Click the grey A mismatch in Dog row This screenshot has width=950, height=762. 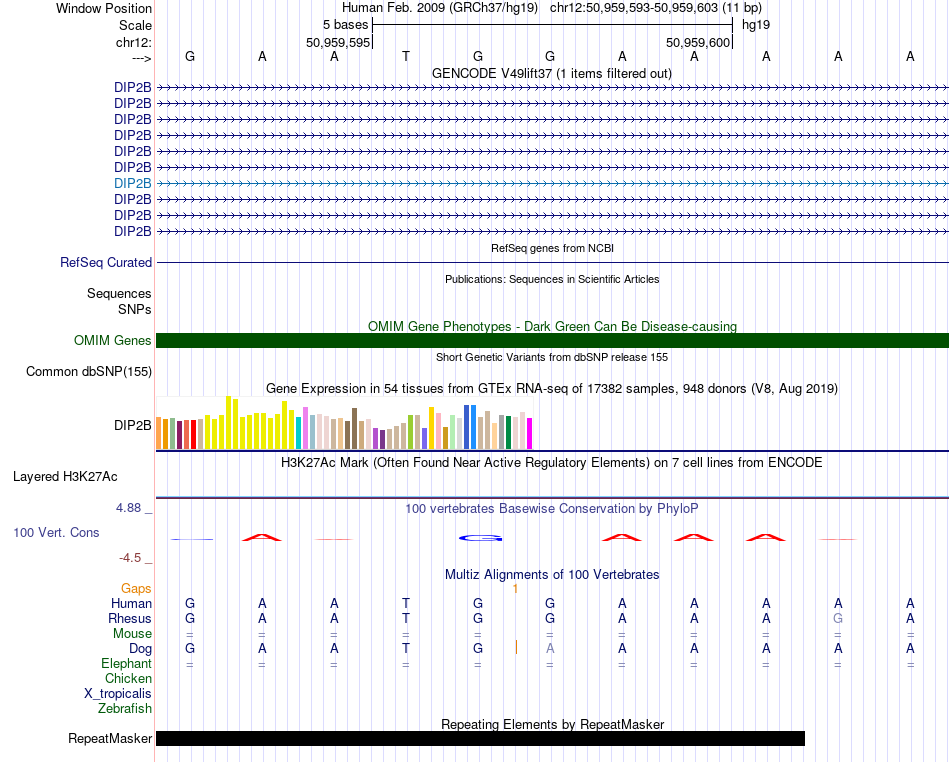pos(550,648)
